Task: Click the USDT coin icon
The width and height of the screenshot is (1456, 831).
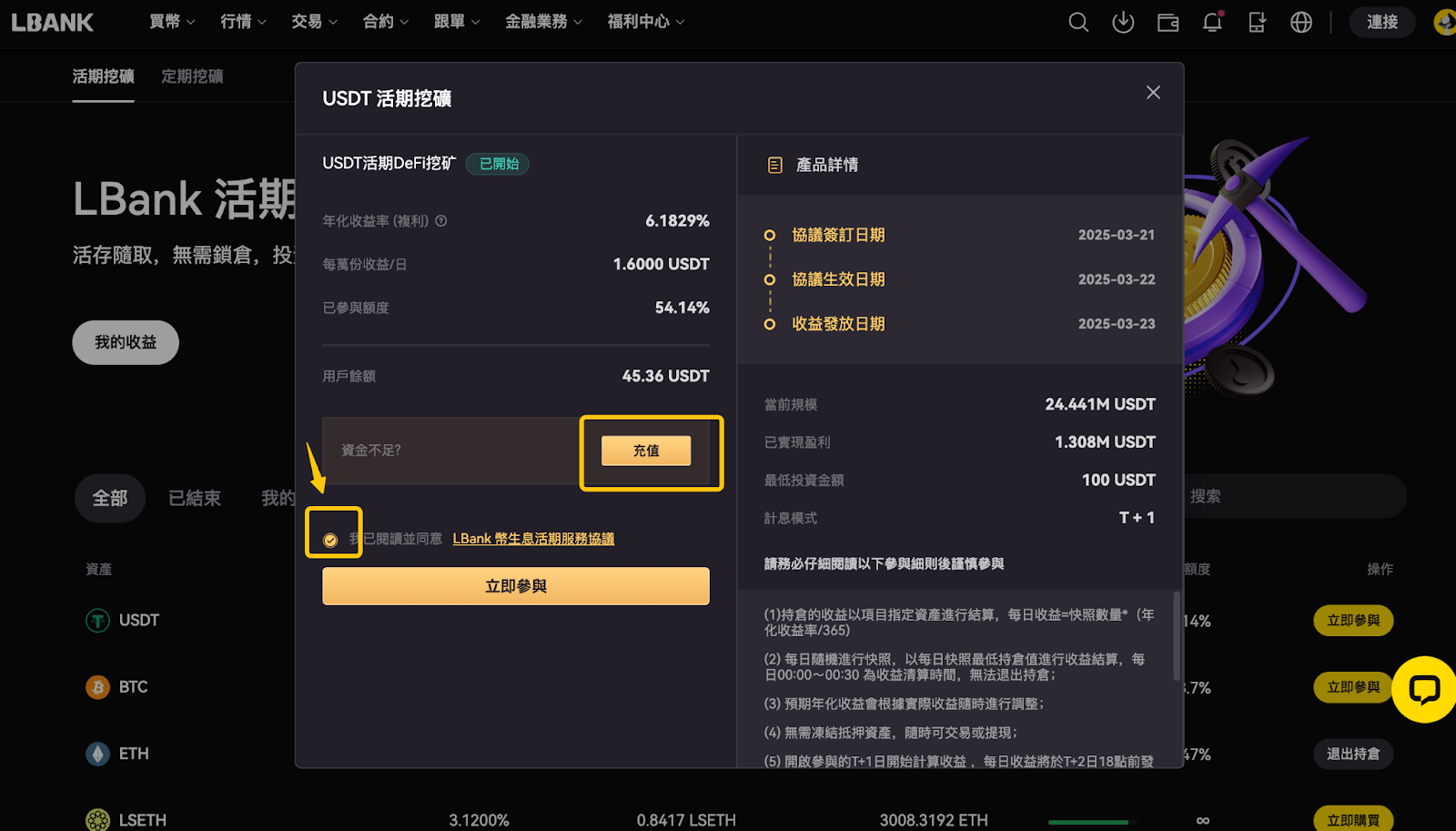Action: tap(97, 621)
